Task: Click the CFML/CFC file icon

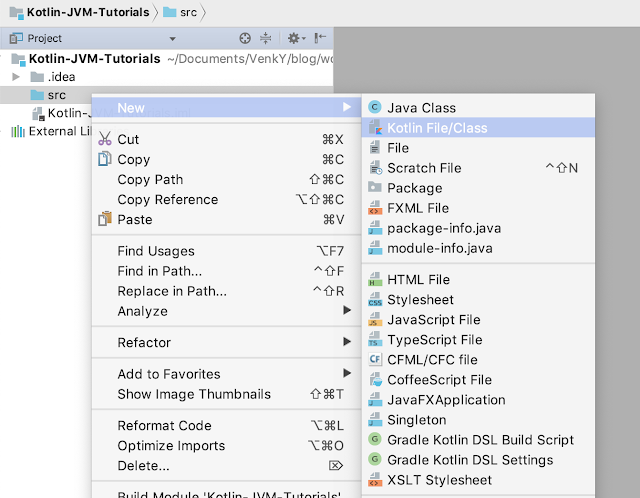Action: pos(375,359)
